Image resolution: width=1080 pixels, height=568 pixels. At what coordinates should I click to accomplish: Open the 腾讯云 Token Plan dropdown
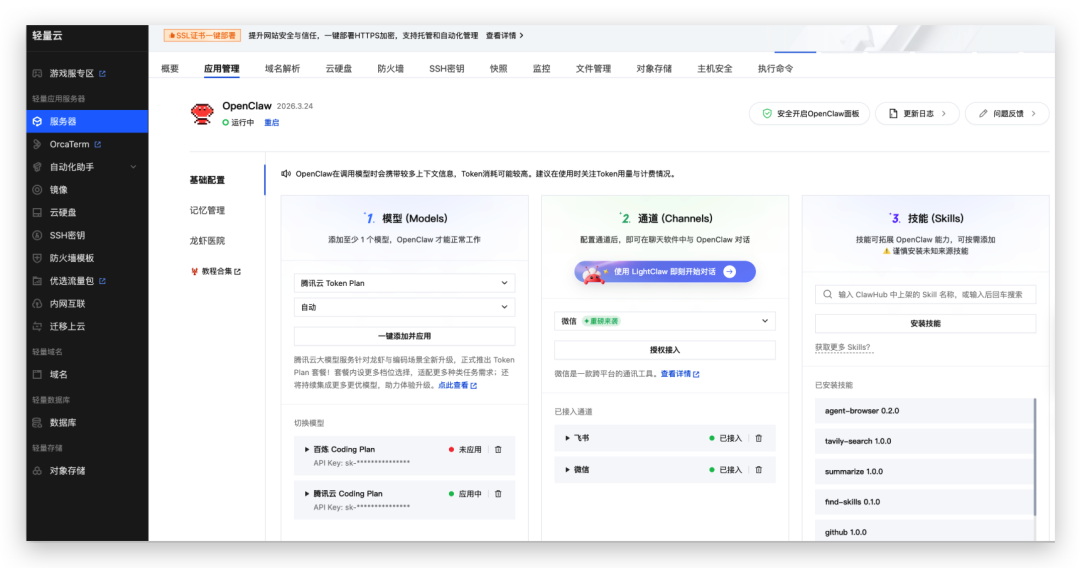[404, 283]
